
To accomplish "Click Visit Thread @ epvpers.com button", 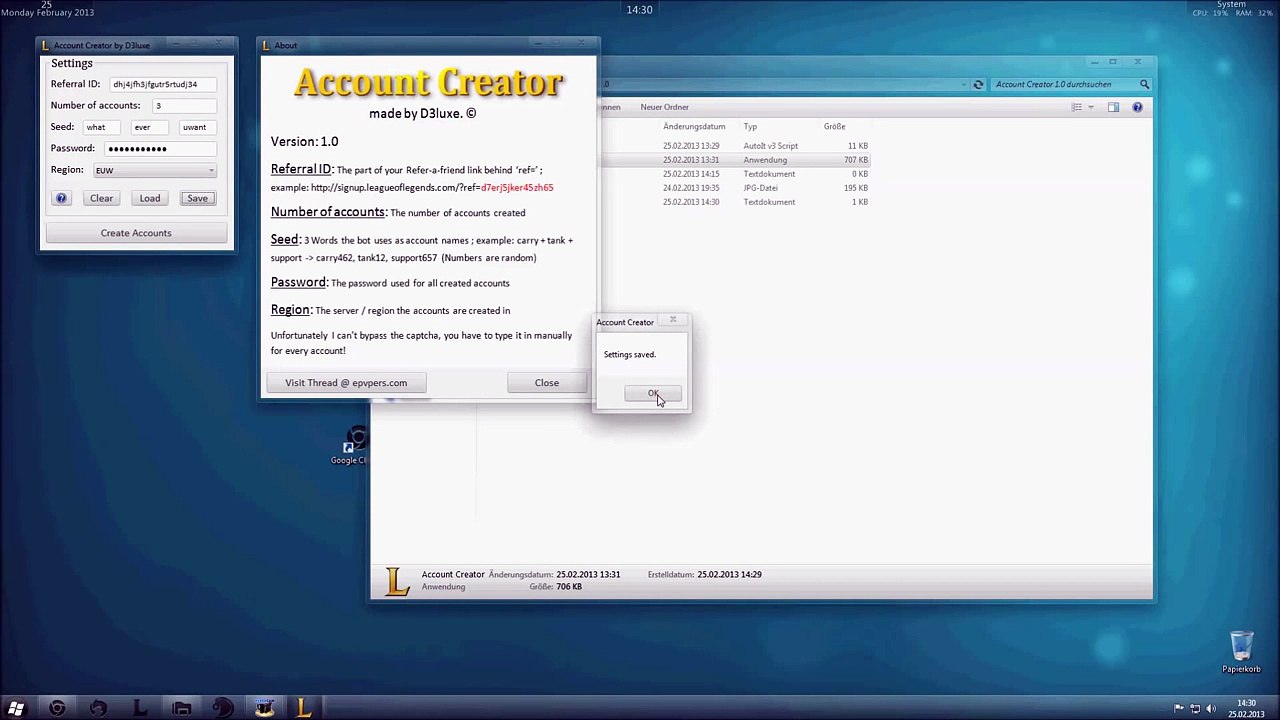I will pyautogui.click(x=346, y=383).
